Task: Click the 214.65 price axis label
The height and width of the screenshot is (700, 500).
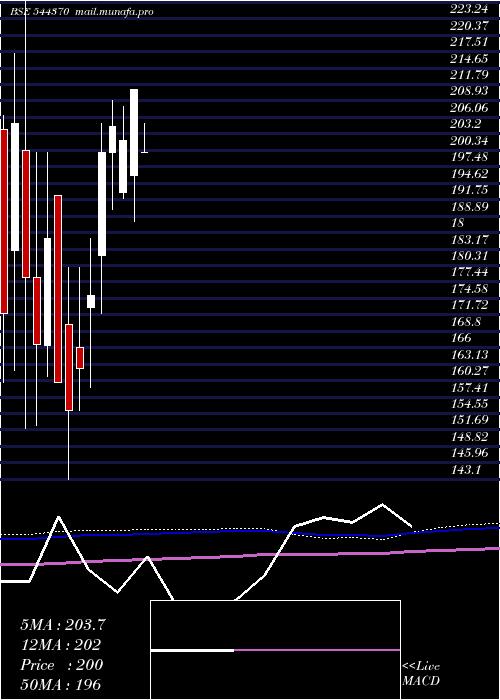Action: [468, 60]
